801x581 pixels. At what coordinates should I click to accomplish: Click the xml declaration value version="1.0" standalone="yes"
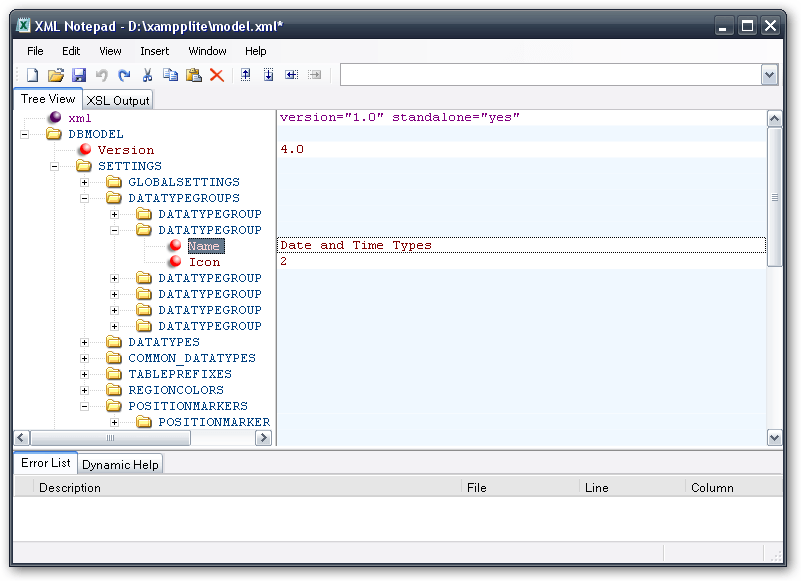400,118
